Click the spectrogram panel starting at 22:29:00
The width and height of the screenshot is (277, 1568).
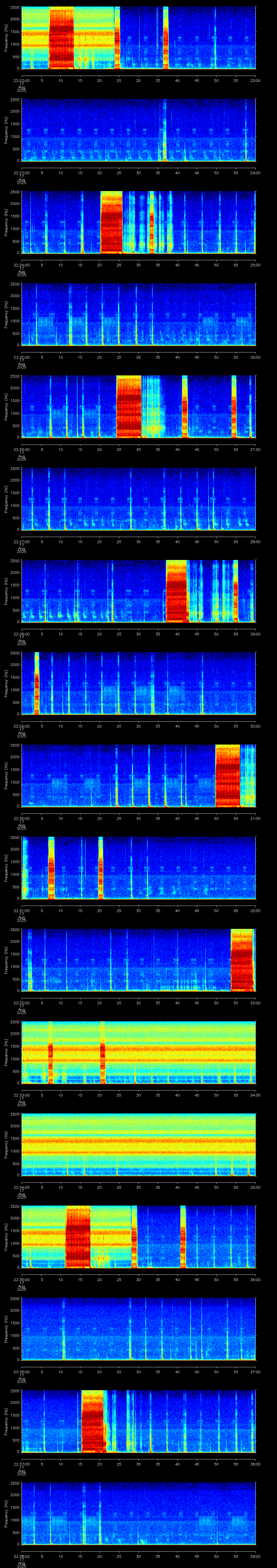point(139,683)
